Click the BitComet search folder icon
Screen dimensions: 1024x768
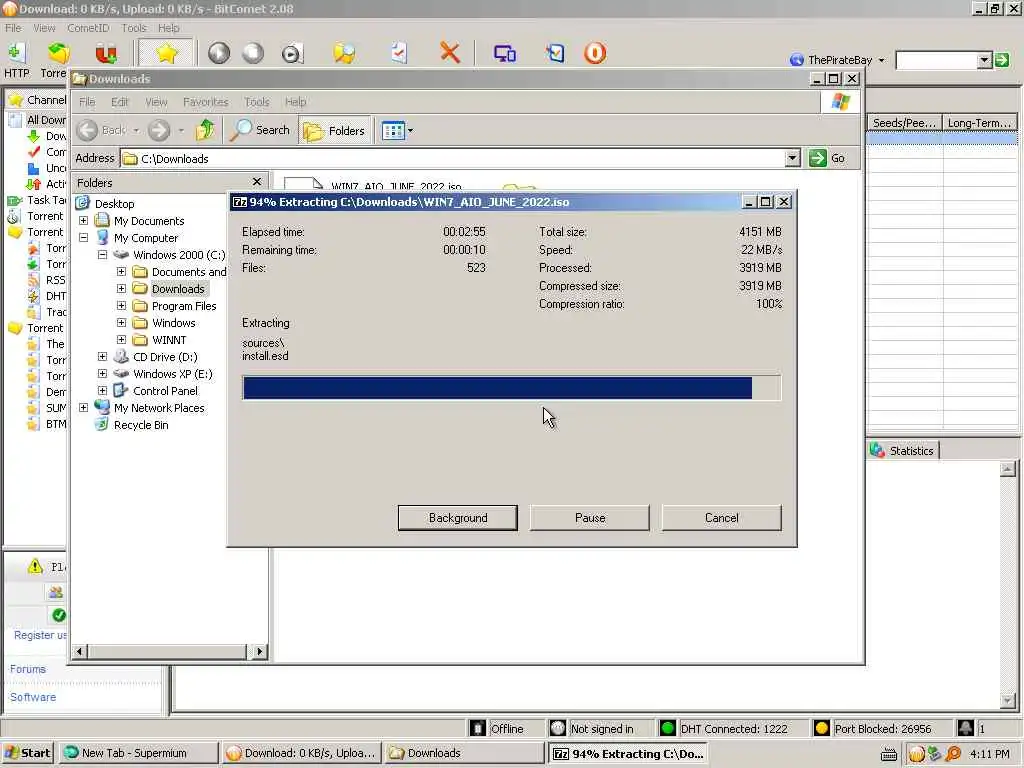[x=344, y=53]
